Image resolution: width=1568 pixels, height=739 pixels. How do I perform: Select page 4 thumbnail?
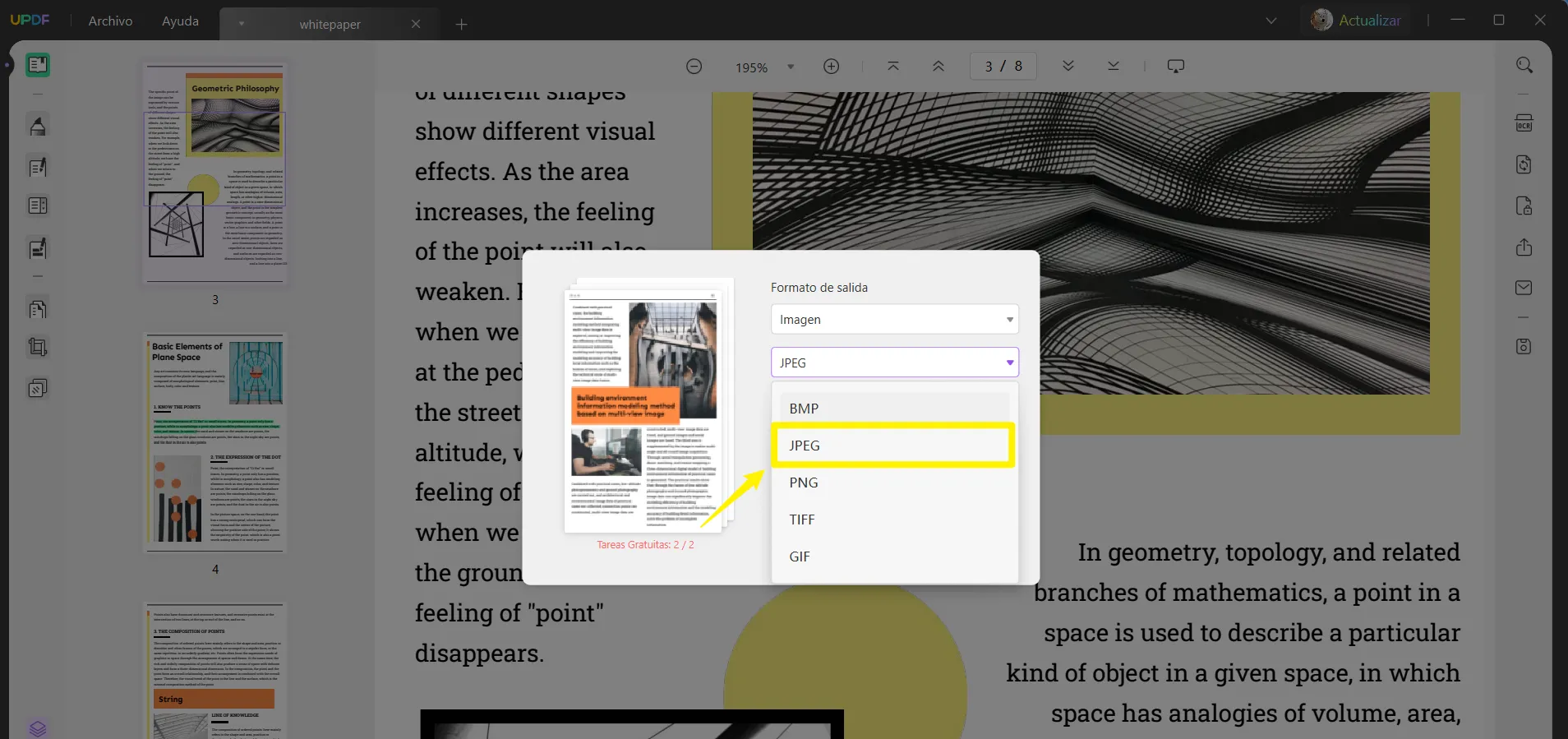pos(214,443)
